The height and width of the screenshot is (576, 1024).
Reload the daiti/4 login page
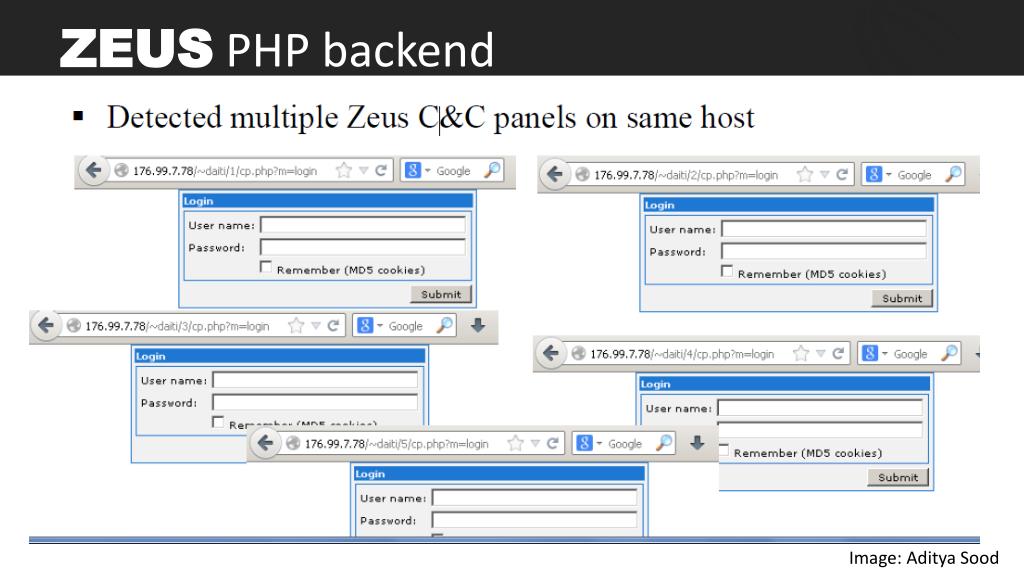[838, 354]
